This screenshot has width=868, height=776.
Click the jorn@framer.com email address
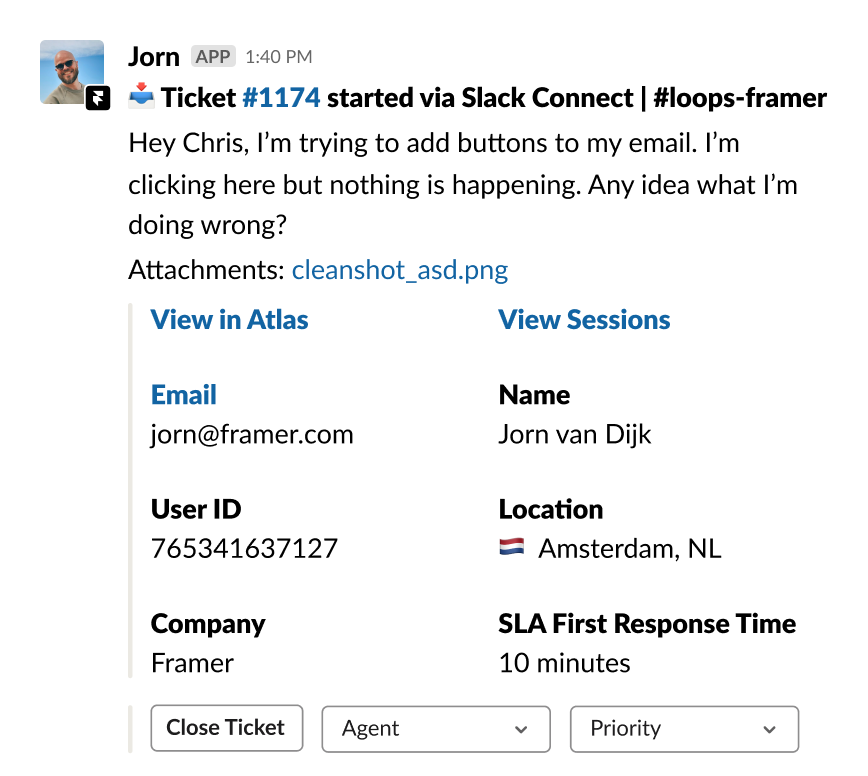coord(252,435)
